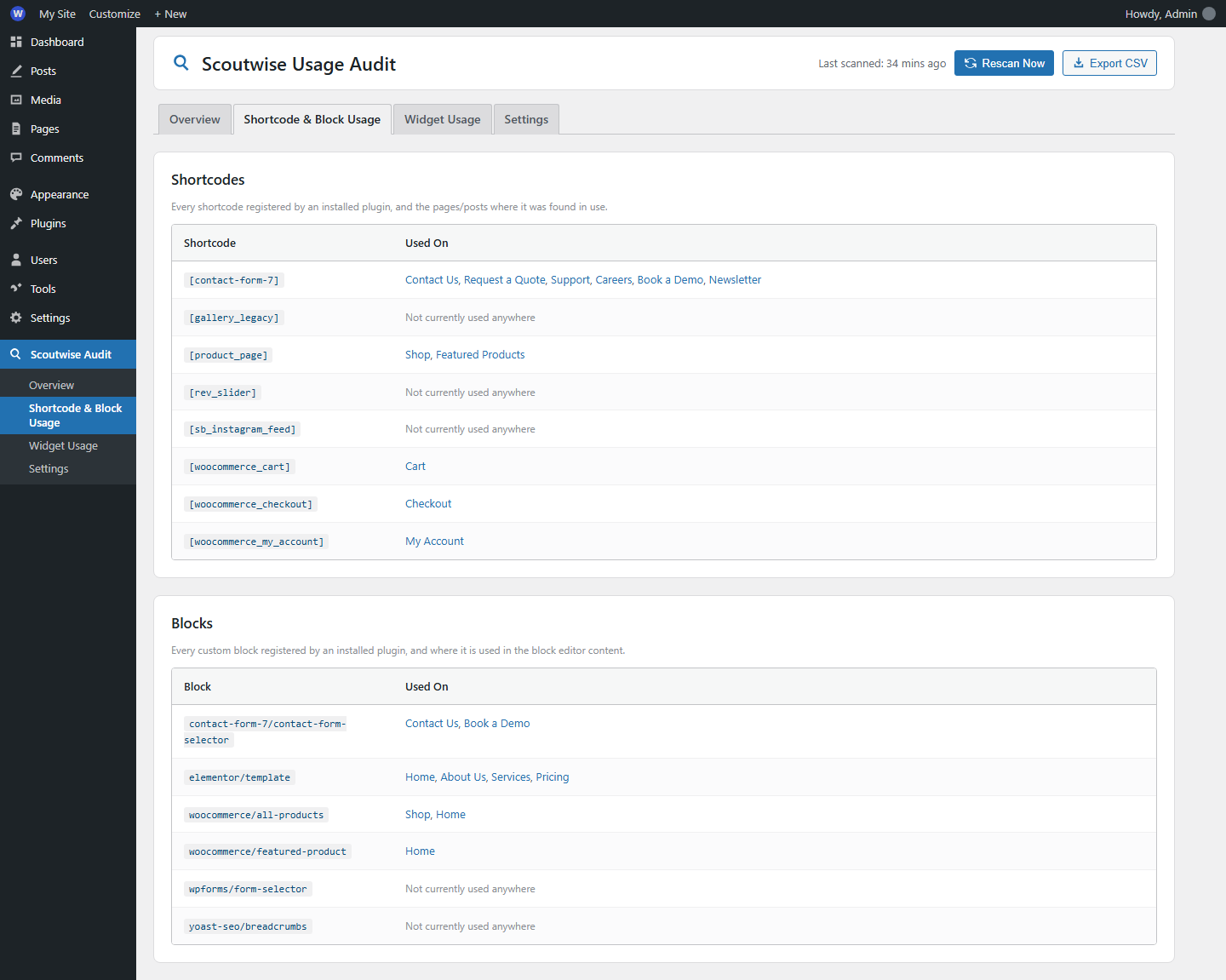Click the Users person icon

[x=16, y=260]
